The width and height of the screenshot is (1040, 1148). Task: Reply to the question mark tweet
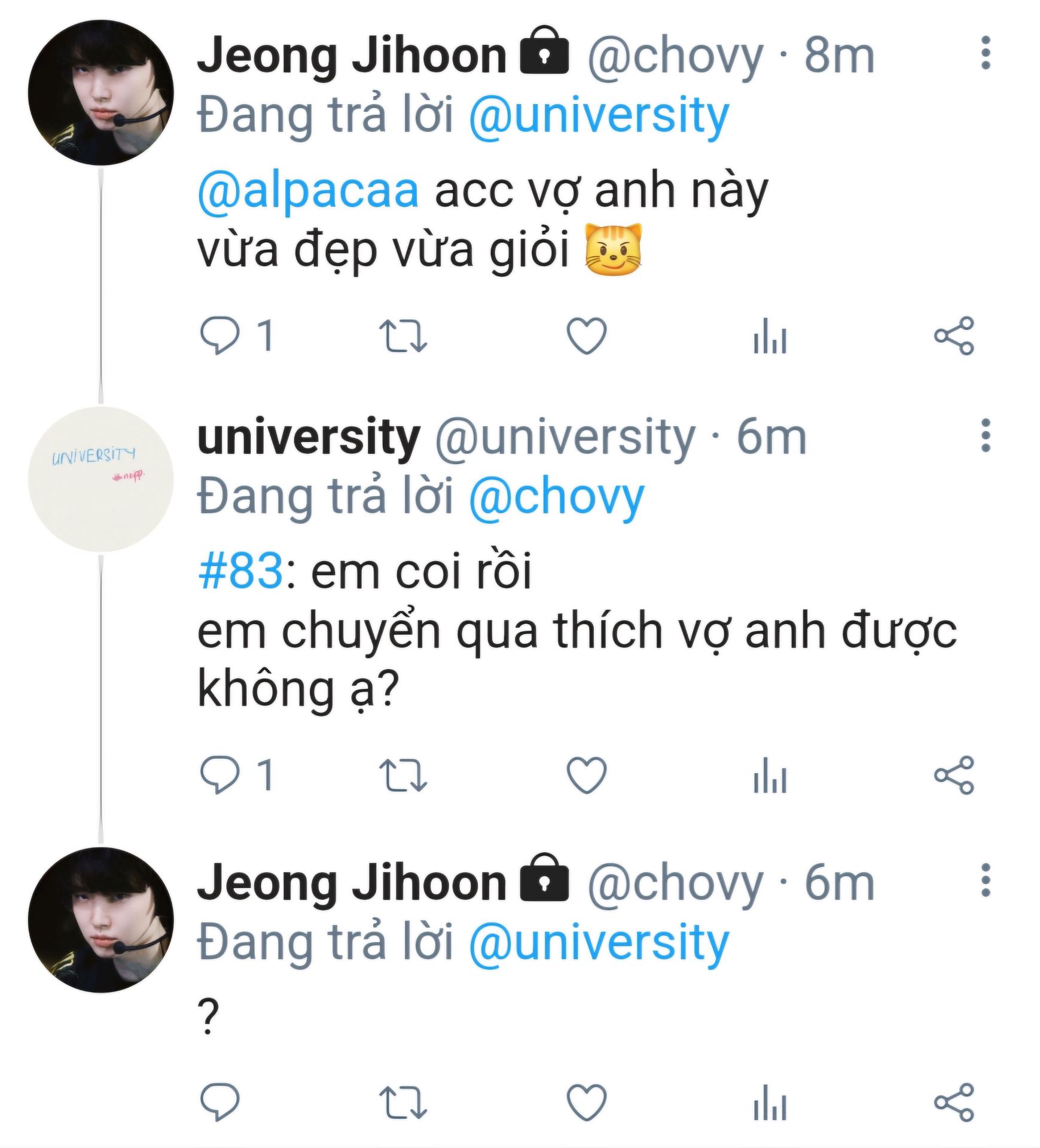(x=219, y=1101)
